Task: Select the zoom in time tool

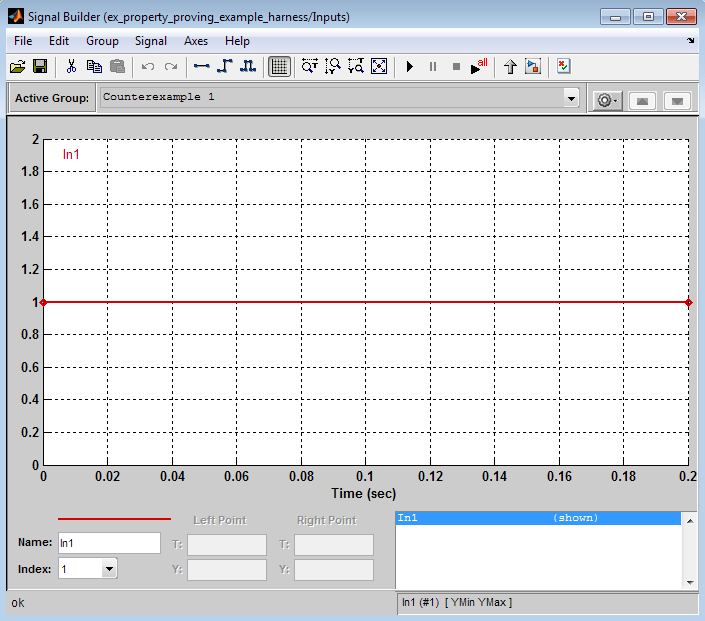Action: tap(310, 67)
